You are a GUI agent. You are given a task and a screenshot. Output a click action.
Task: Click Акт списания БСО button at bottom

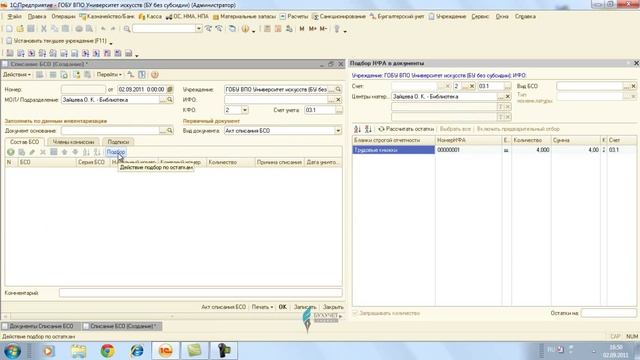(224, 307)
